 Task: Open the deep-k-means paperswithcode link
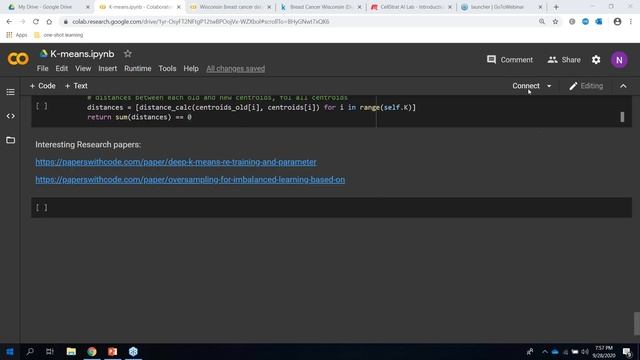coord(176,162)
